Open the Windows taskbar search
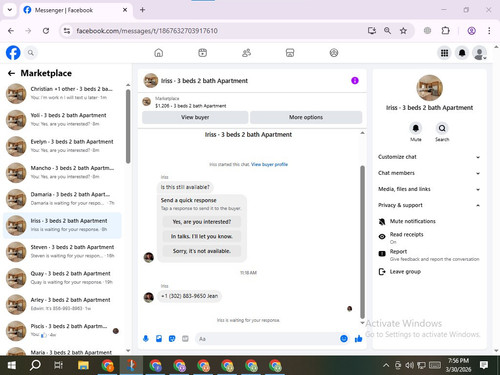This screenshot has width=500, height=375. 35,366
